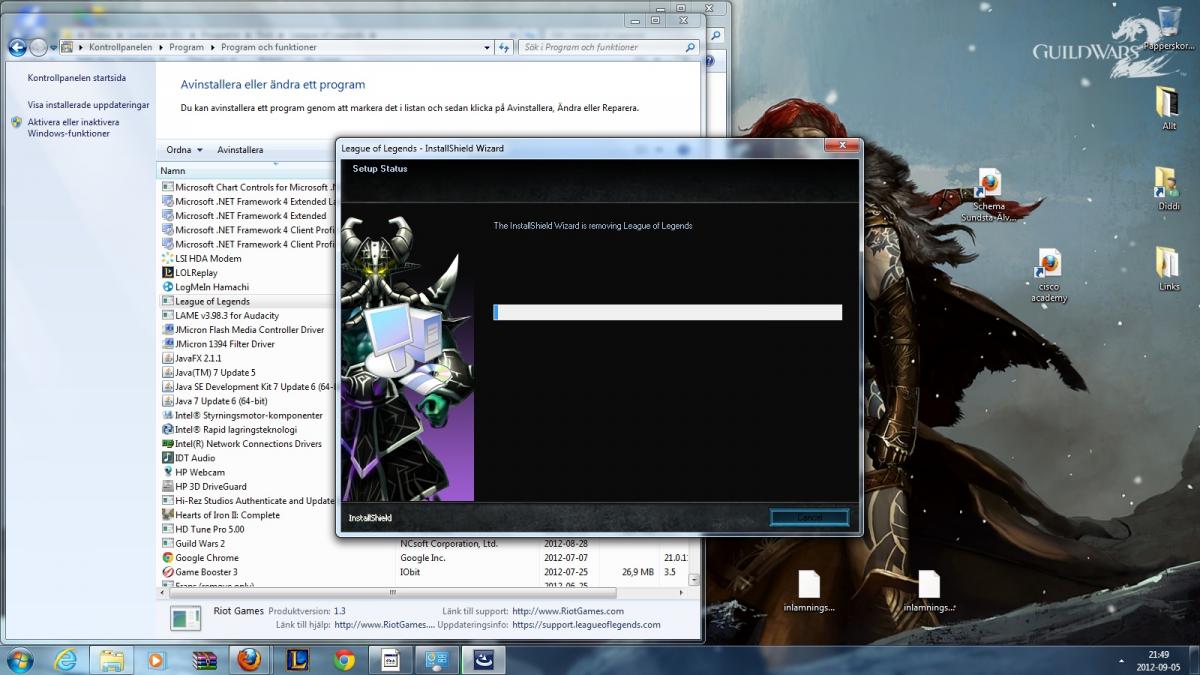Open the https://support.leagueoflegends.com update info link
Viewport: 1200px width, 675px height.
pyautogui.click(x=586, y=625)
